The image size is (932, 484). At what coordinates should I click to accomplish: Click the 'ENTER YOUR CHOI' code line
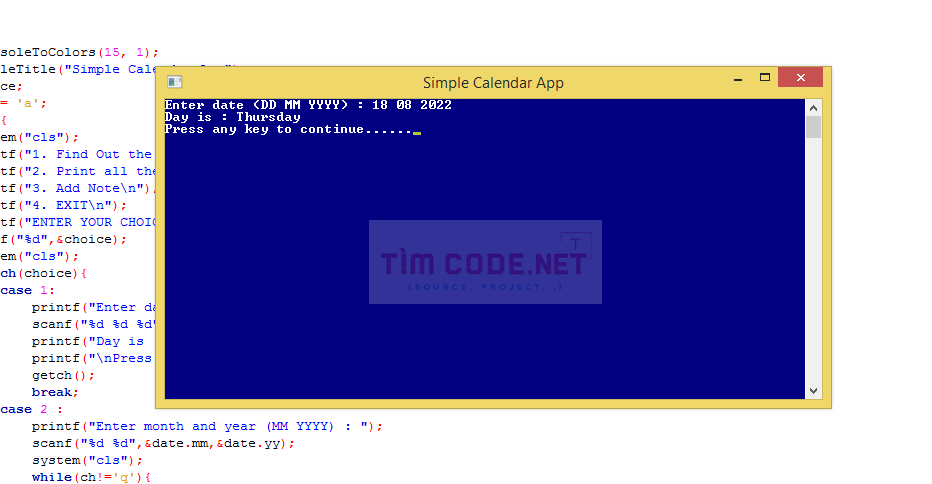click(78, 222)
